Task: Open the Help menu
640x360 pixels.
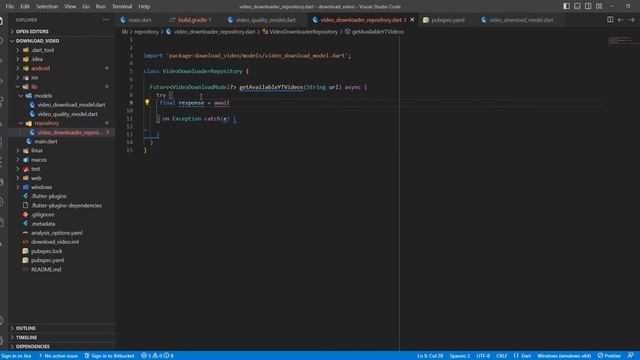Action: 144,6
